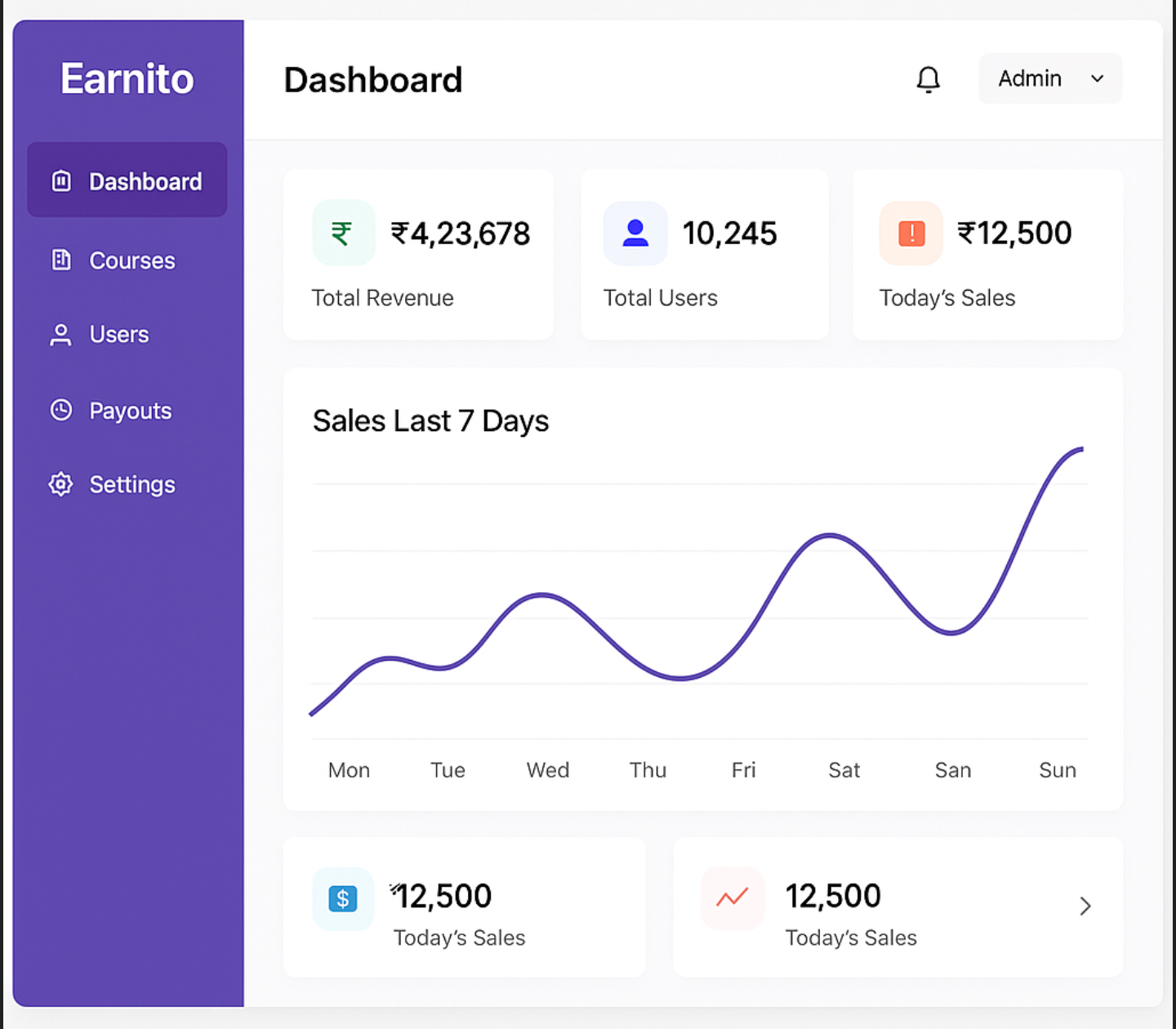
Task: Click the green rupee Total Revenue icon
Action: 342,233
